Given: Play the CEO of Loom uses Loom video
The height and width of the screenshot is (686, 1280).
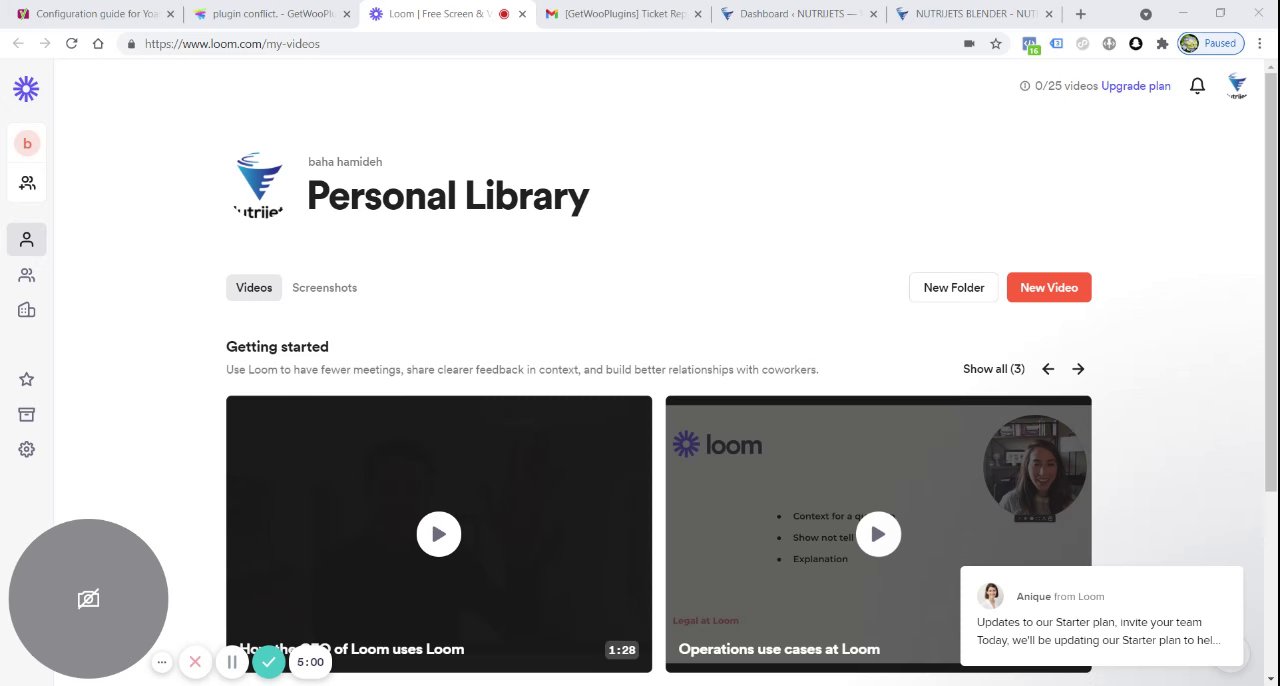Looking at the screenshot, I should coord(439,534).
